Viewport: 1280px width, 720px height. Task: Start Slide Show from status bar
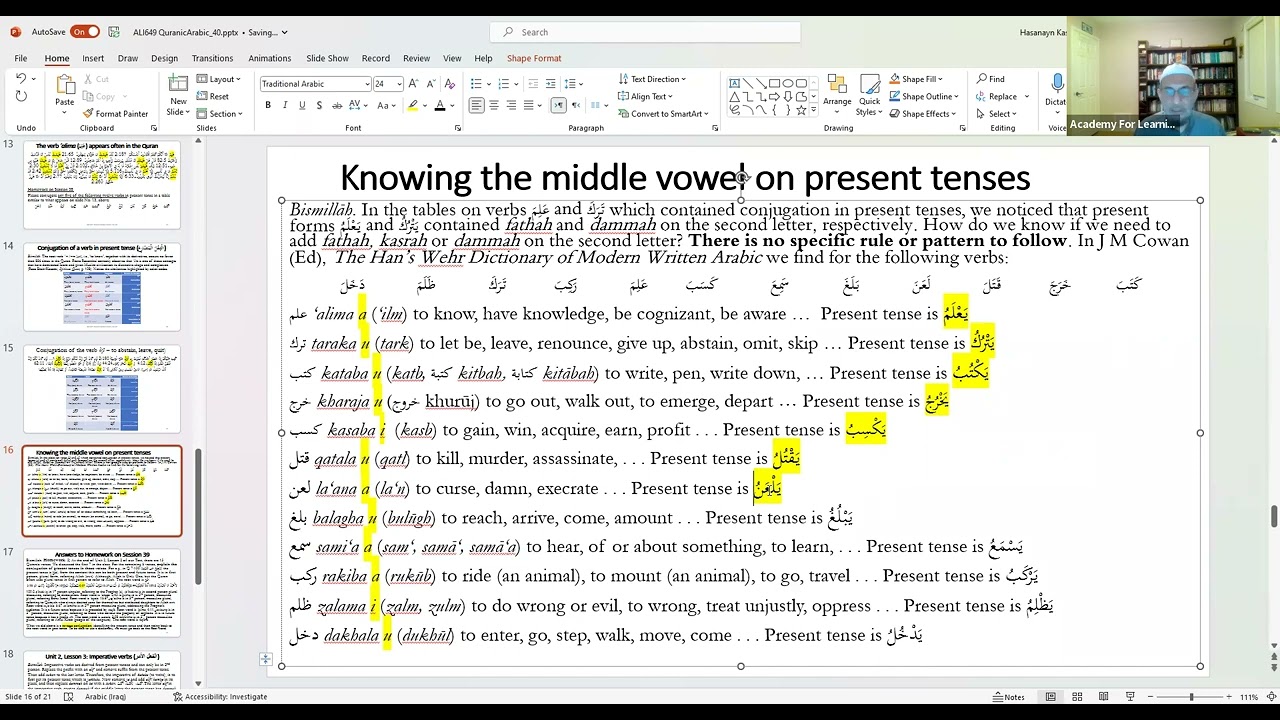[x=1130, y=696]
